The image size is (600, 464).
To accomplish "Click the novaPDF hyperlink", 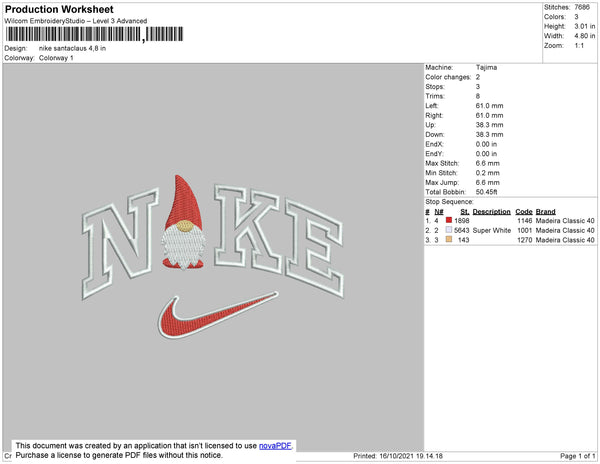I will tap(275, 446).
